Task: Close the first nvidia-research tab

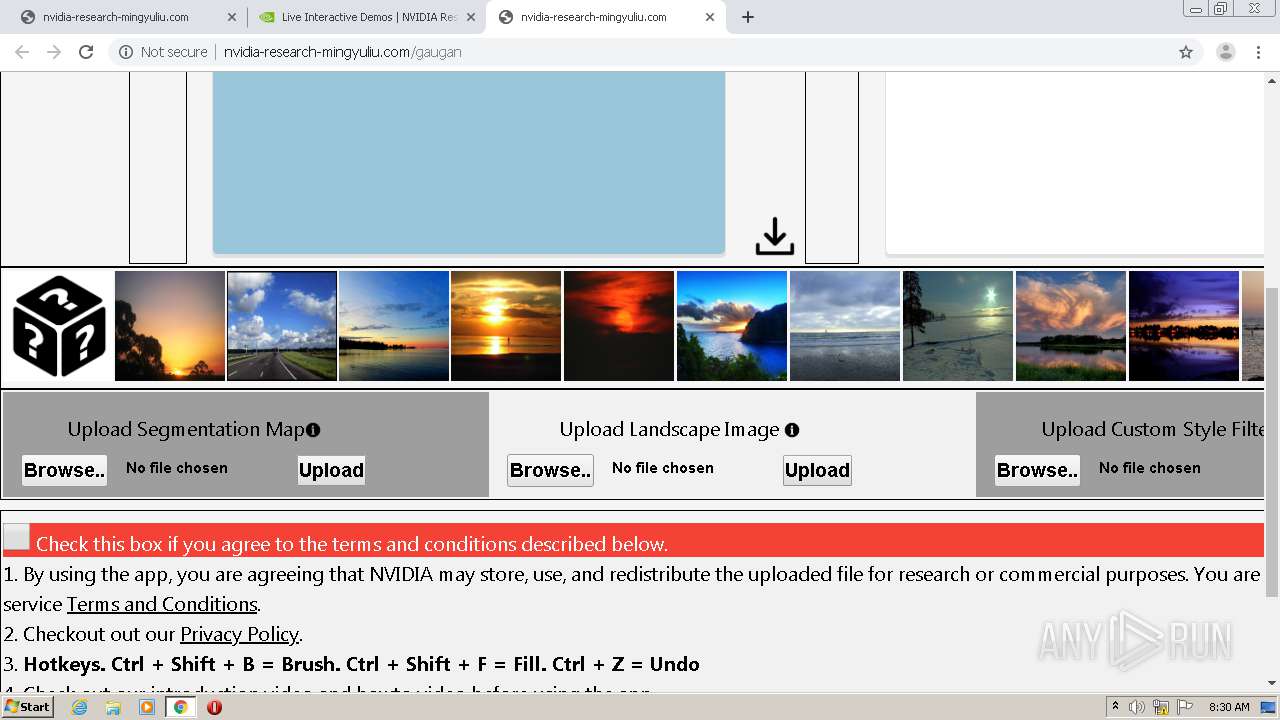Action: [x=232, y=17]
